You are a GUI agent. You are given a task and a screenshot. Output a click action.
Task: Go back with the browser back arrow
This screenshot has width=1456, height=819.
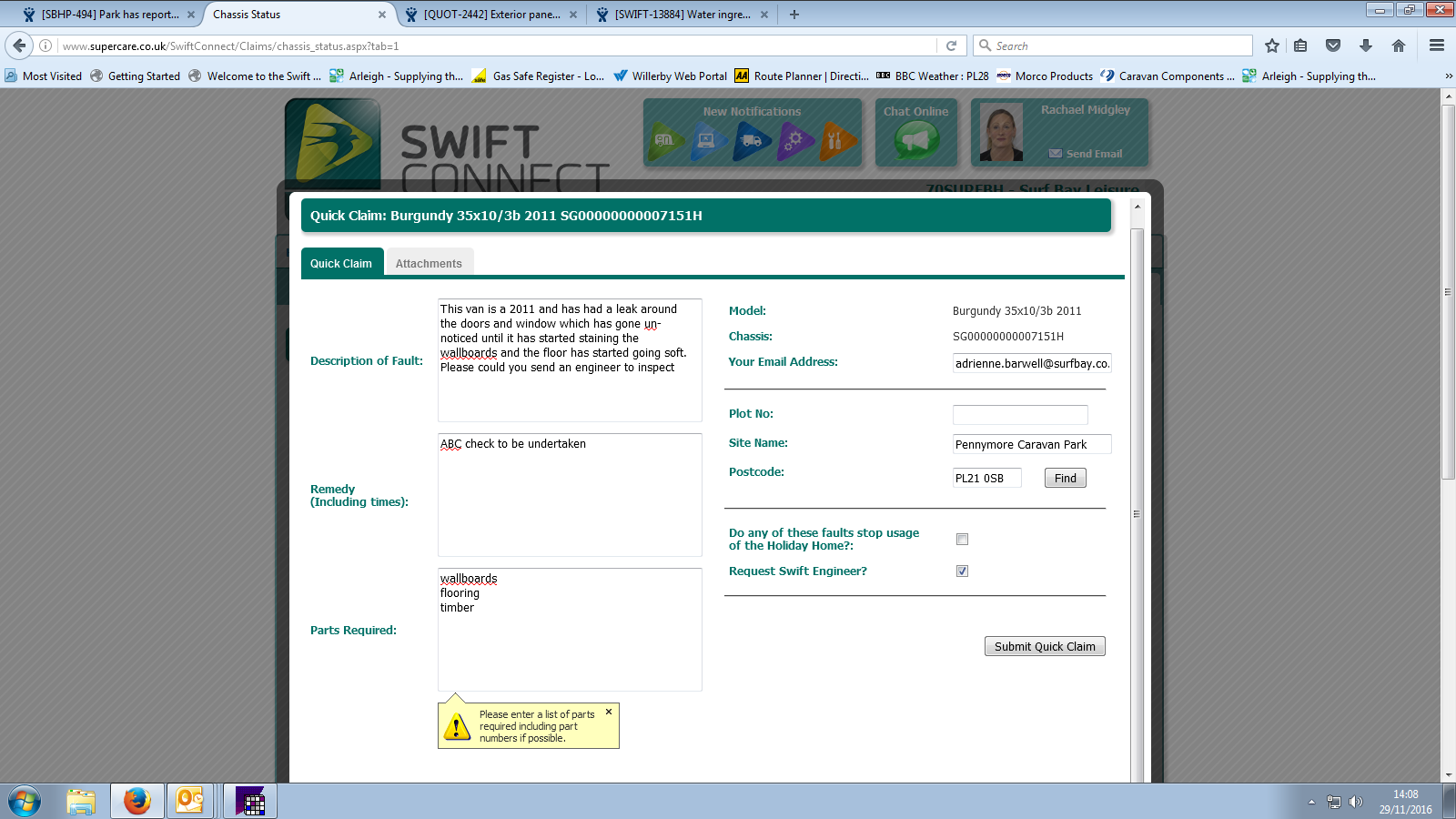19,45
